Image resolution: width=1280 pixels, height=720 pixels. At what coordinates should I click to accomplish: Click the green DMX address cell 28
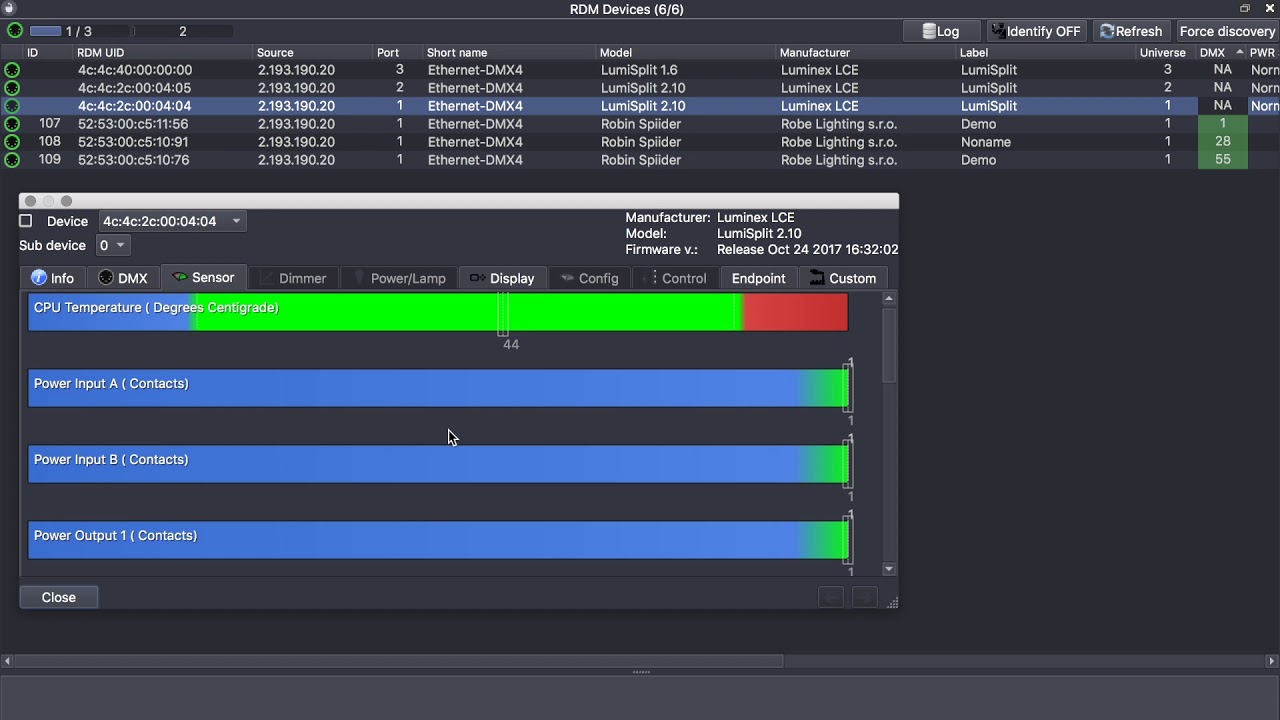click(1222, 142)
